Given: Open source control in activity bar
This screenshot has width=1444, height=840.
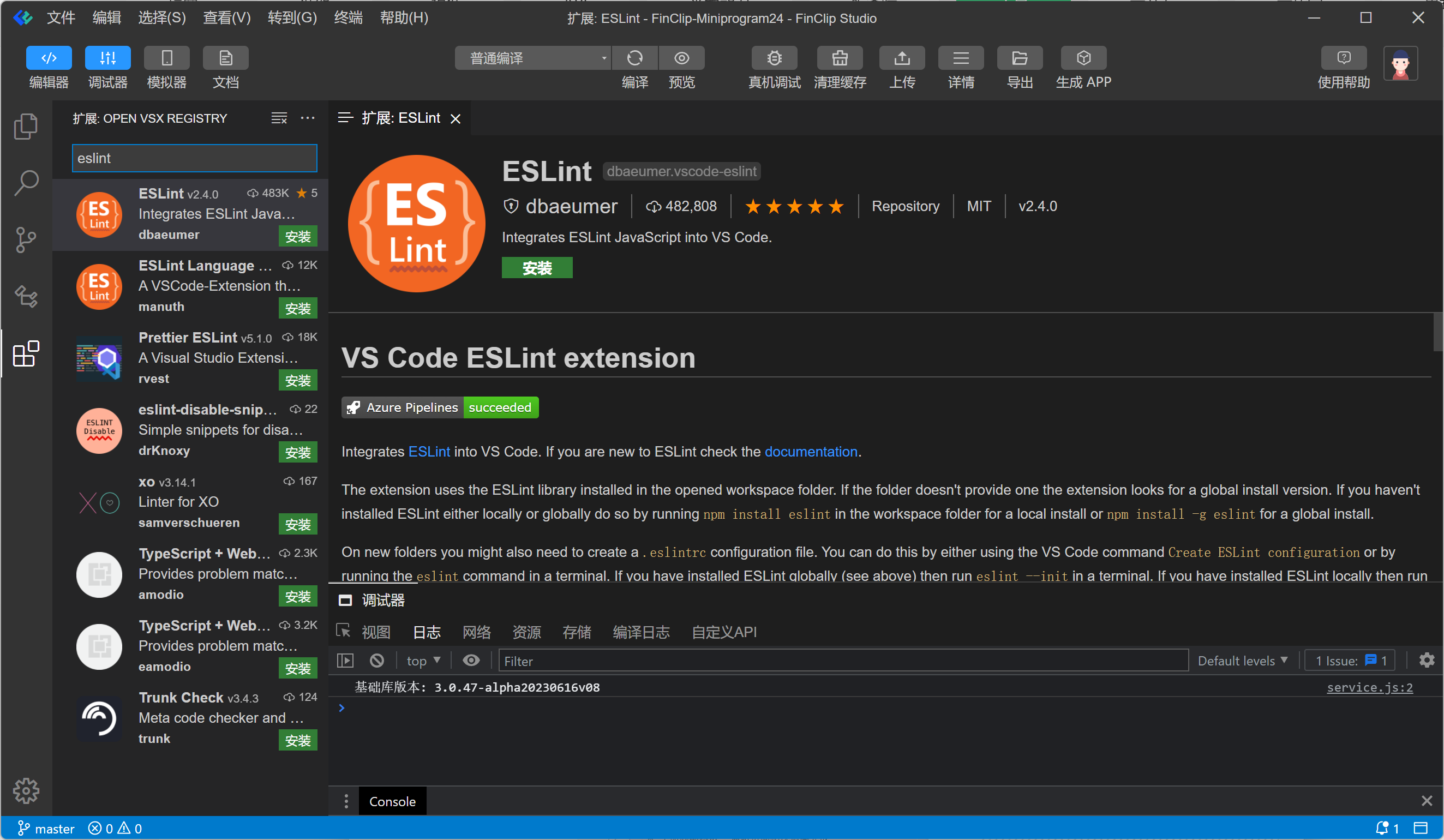Looking at the screenshot, I should [x=26, y=239].
